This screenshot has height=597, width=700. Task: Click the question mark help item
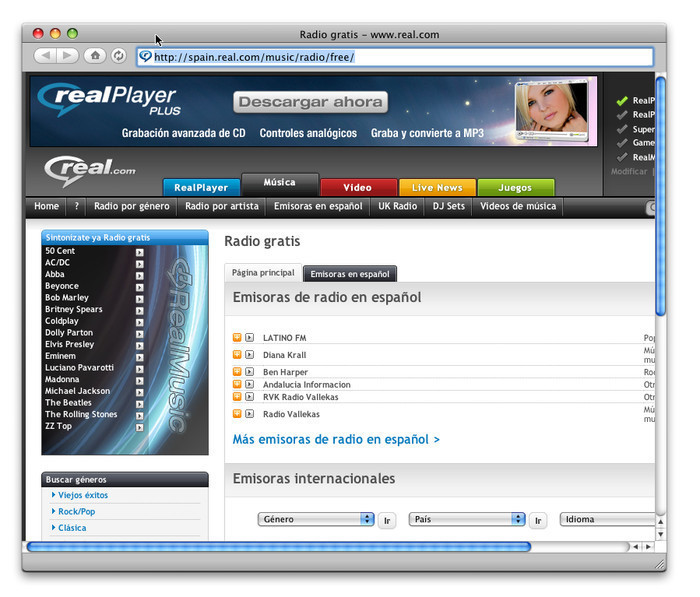[76, 206]
